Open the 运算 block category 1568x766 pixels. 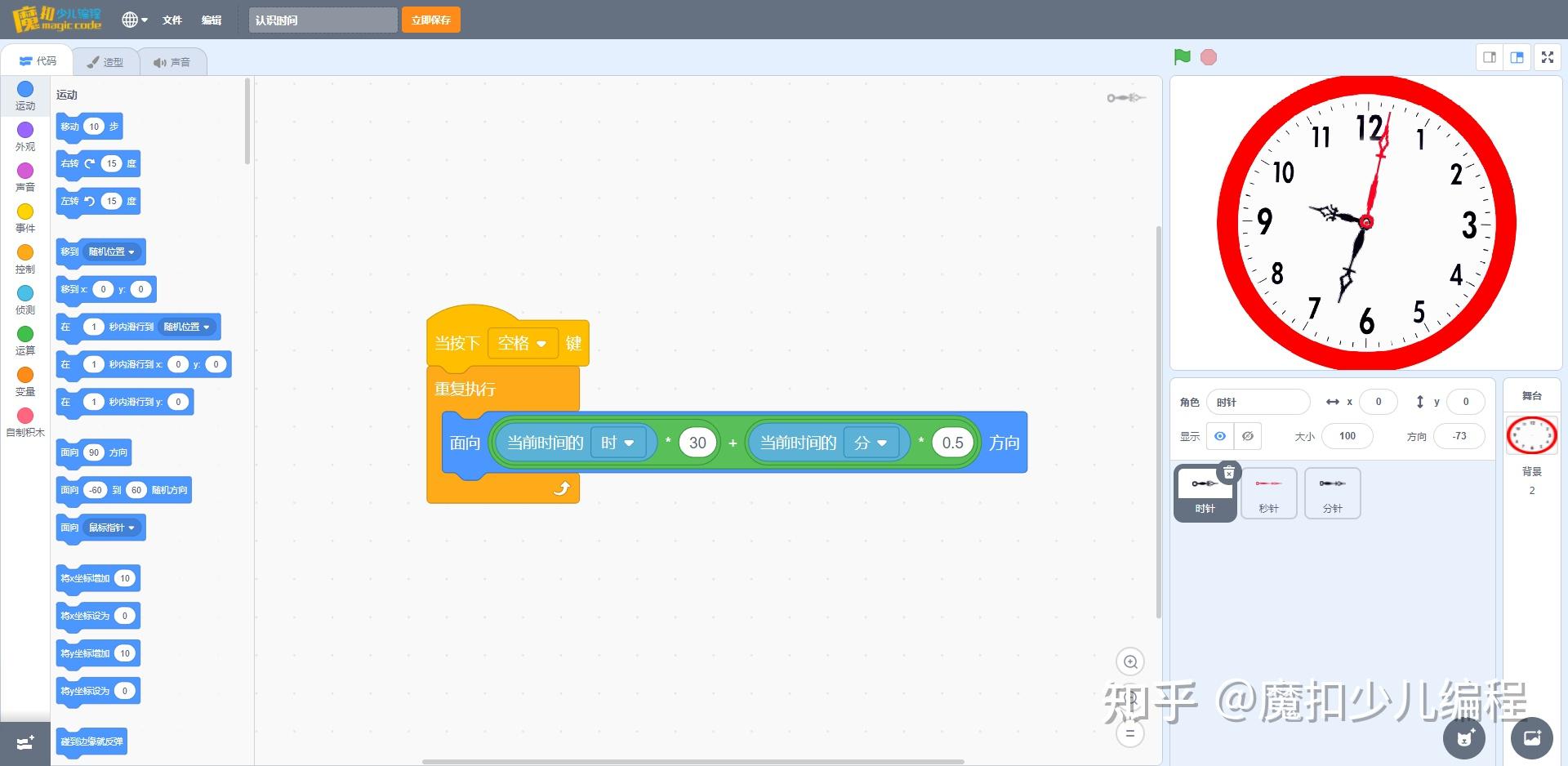(x=25, y=340)
